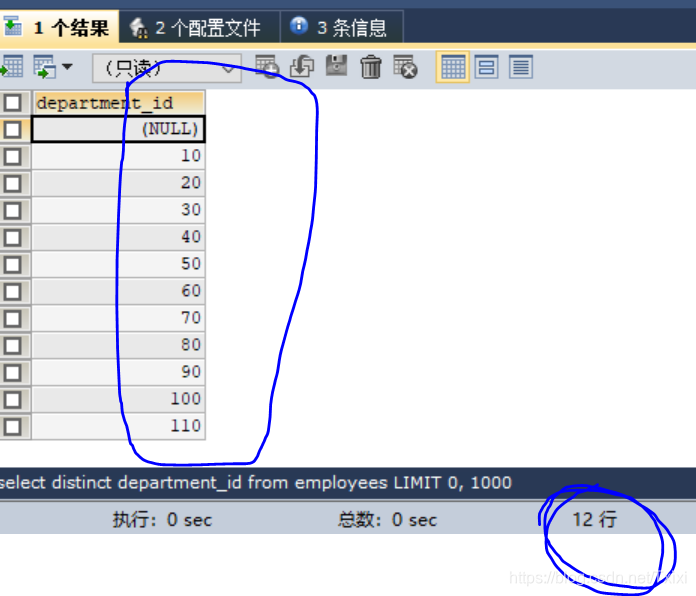The height and width of the screenshot is (596, 696).
Task: Click the 执行: 0 sec status entry
Action: [x=162, y=520]
